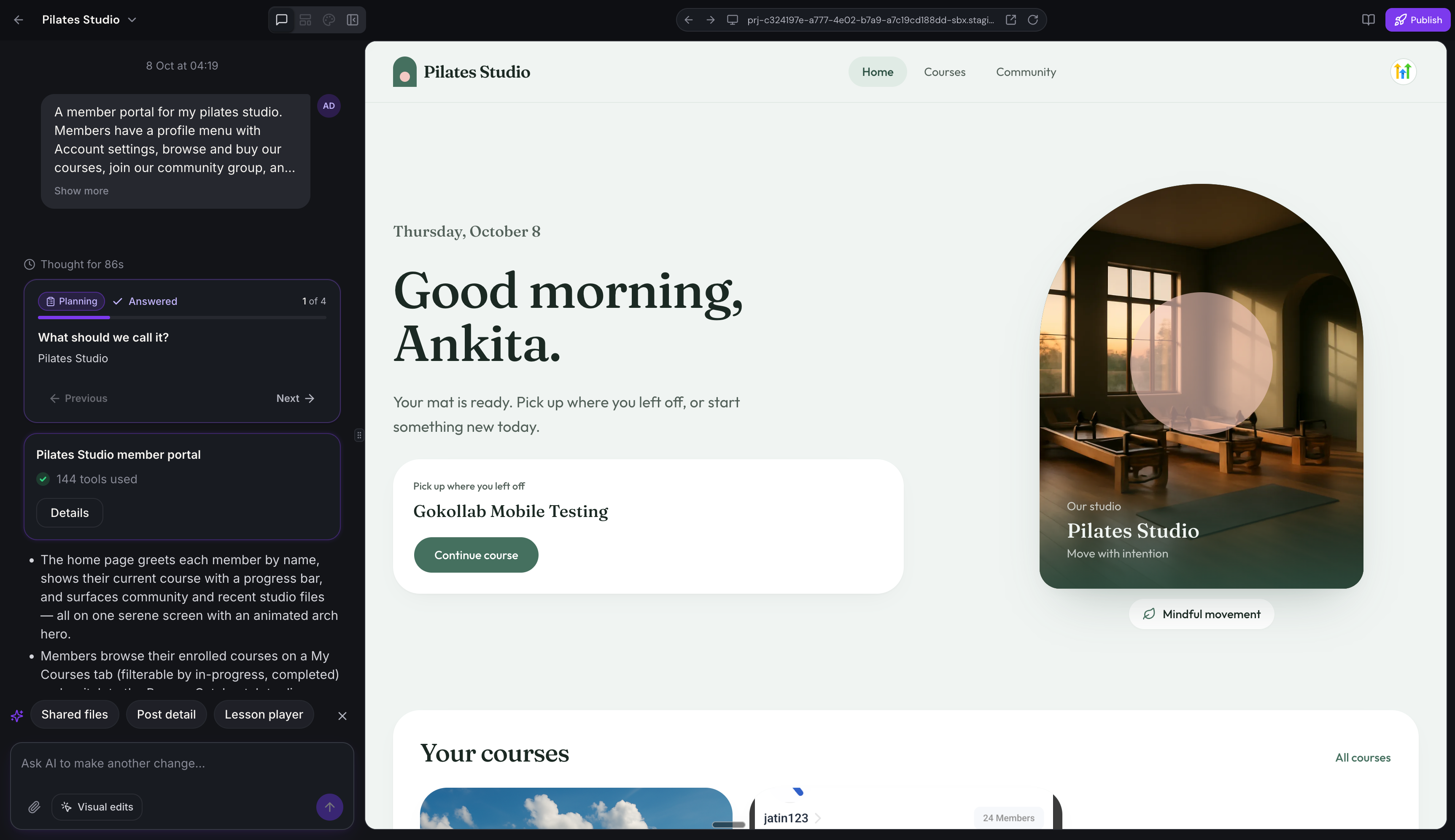Image resolution: width=1455 pixels, height=840 pixels.
Task: Select the Lesson player suggestion chip
Action: coord(264,714)
